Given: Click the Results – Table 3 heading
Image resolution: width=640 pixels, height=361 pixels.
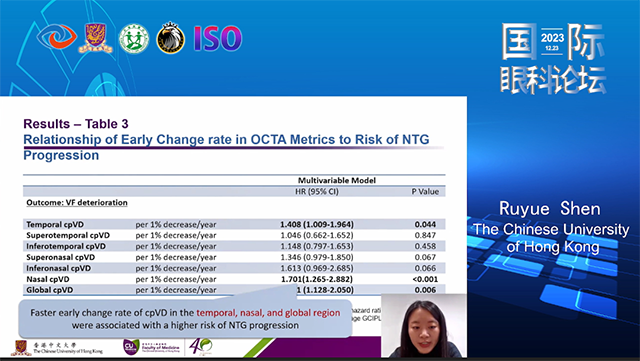Looking at the screenshot, I should coord(76,124).
